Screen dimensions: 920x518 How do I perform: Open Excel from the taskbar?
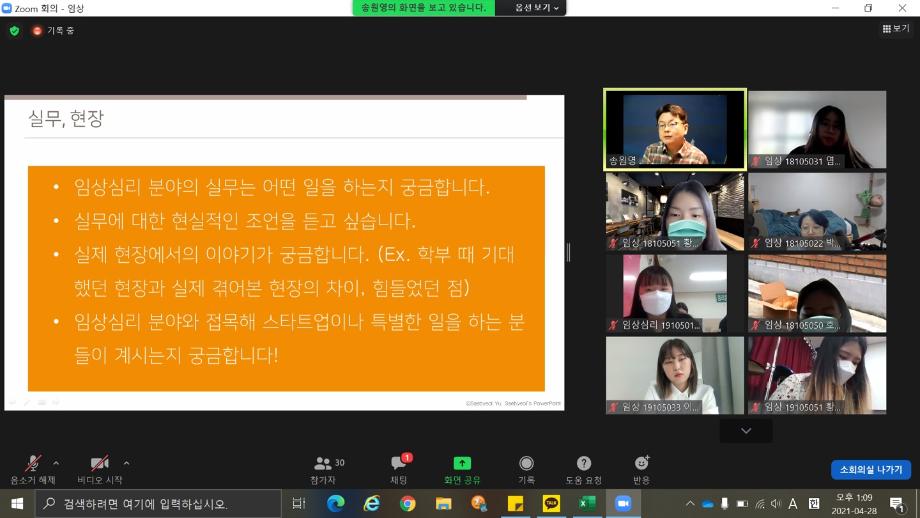click(x=587, y=503)
